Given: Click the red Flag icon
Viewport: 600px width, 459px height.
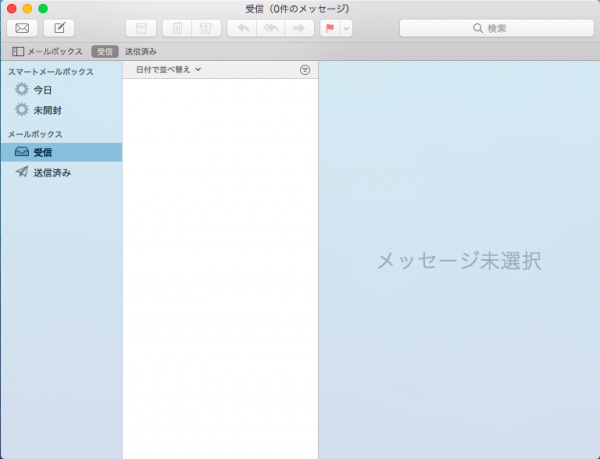Looking at the screenshot, I should [330, 28].
